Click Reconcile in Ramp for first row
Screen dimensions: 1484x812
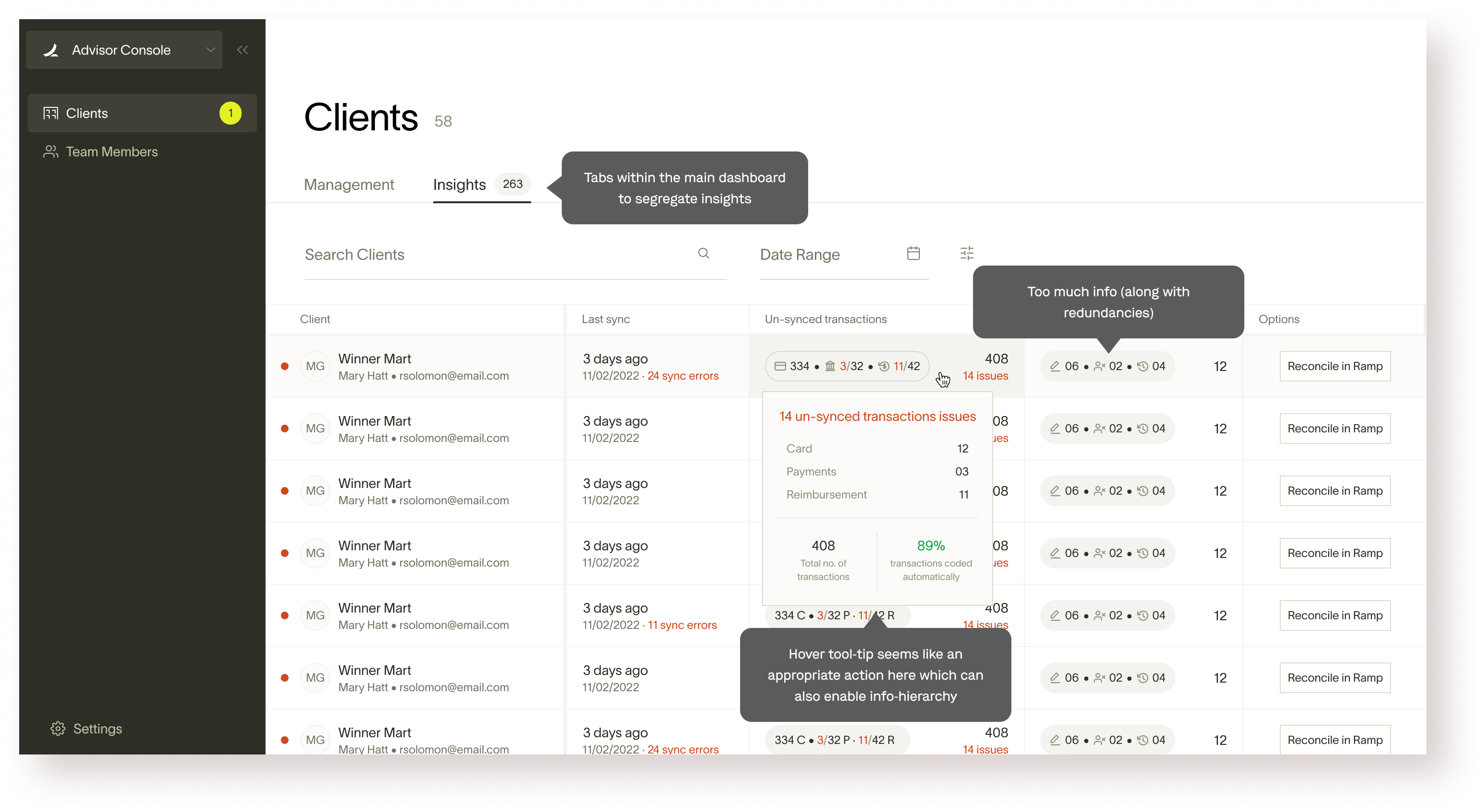(x=1334, y=367)
